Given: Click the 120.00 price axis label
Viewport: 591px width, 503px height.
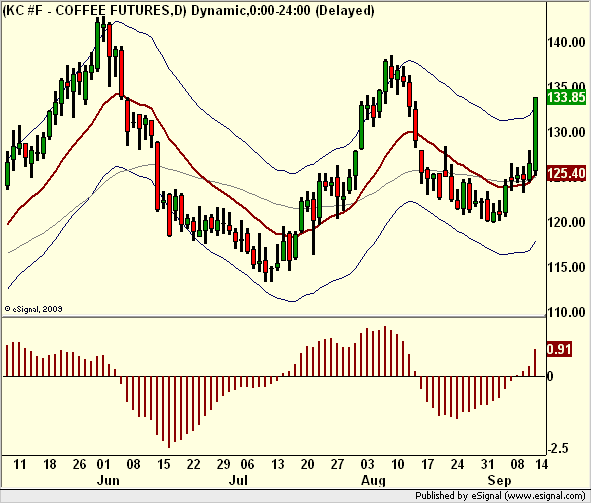Looking at the screenshot, I should coord(566,222).
